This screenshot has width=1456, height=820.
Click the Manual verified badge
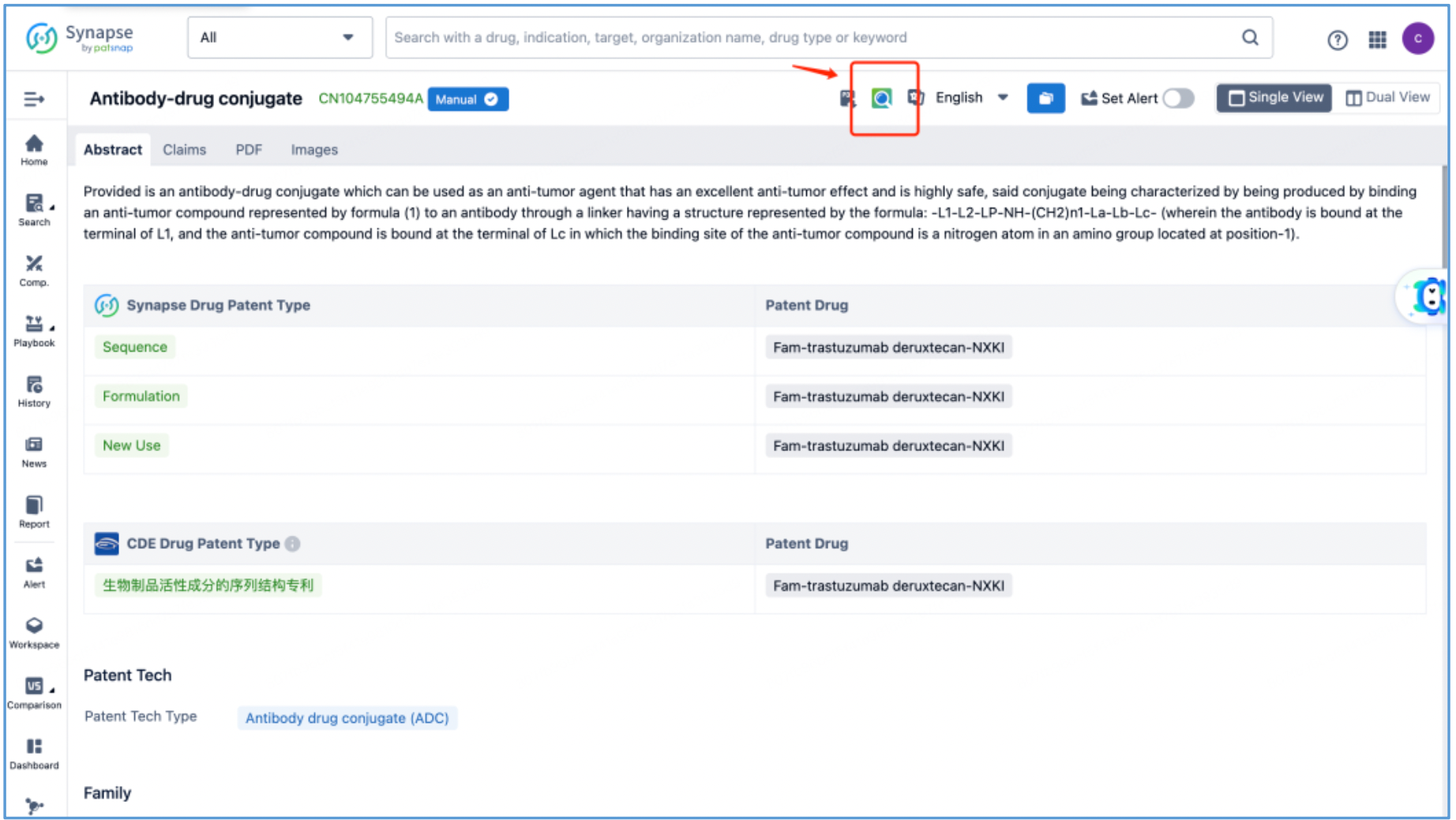tap(467, 99)
